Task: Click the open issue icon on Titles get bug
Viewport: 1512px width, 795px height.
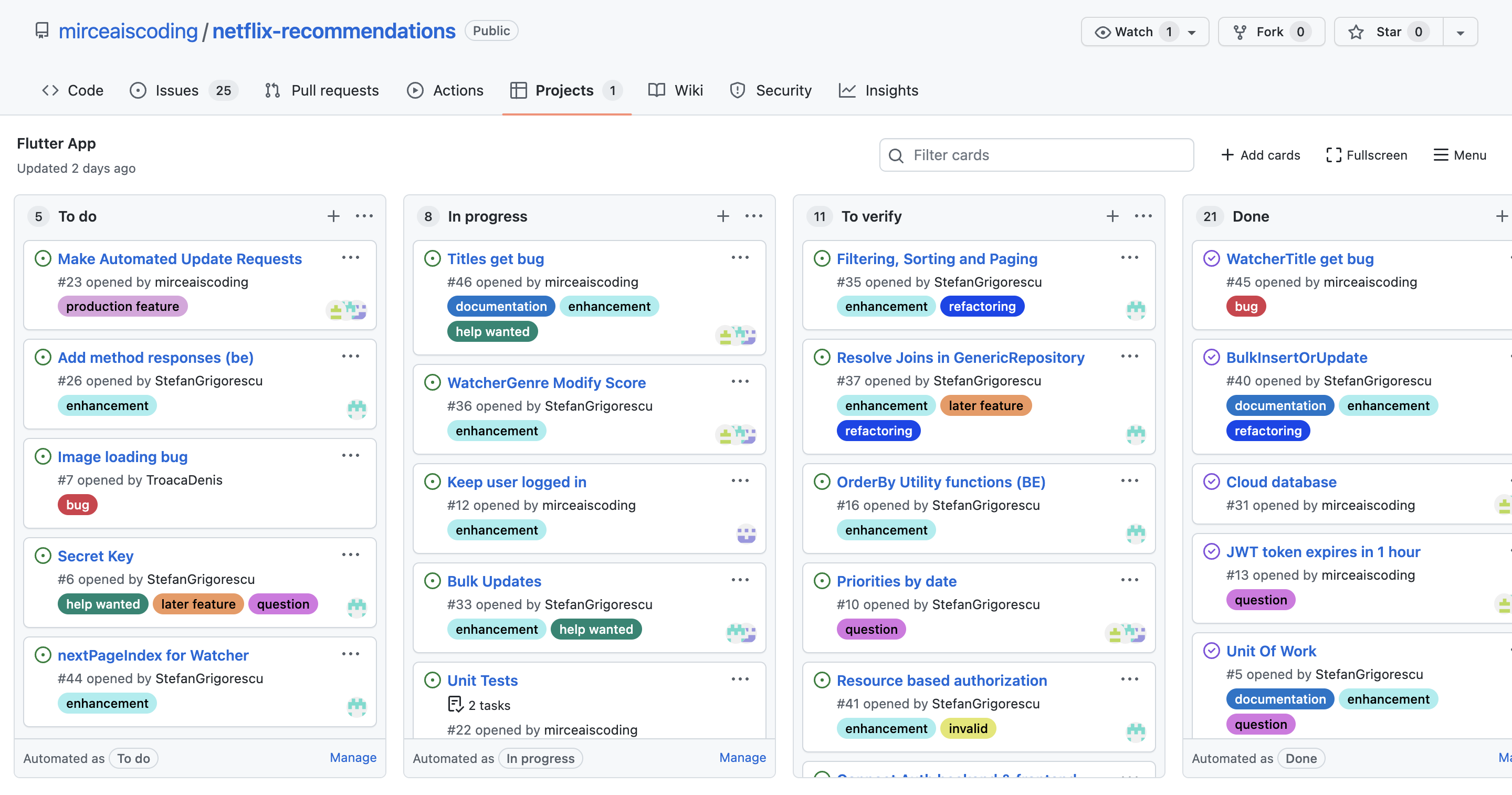Action: coord(433,258)
